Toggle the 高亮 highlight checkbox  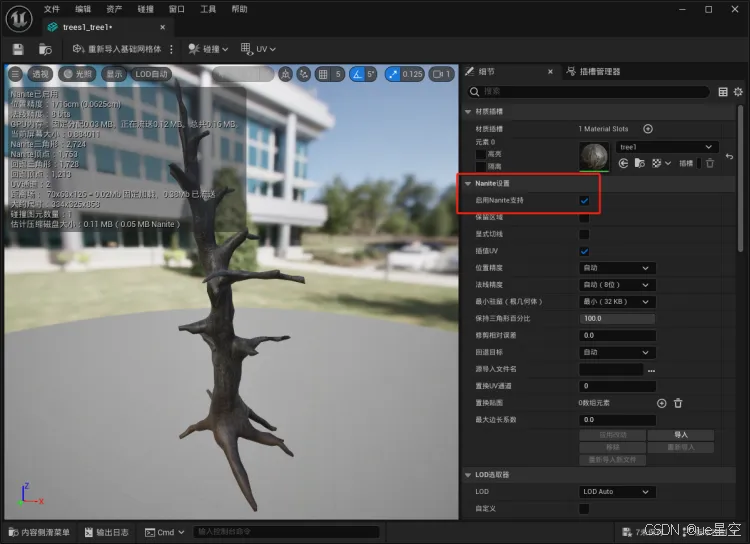tap(481, 154)
